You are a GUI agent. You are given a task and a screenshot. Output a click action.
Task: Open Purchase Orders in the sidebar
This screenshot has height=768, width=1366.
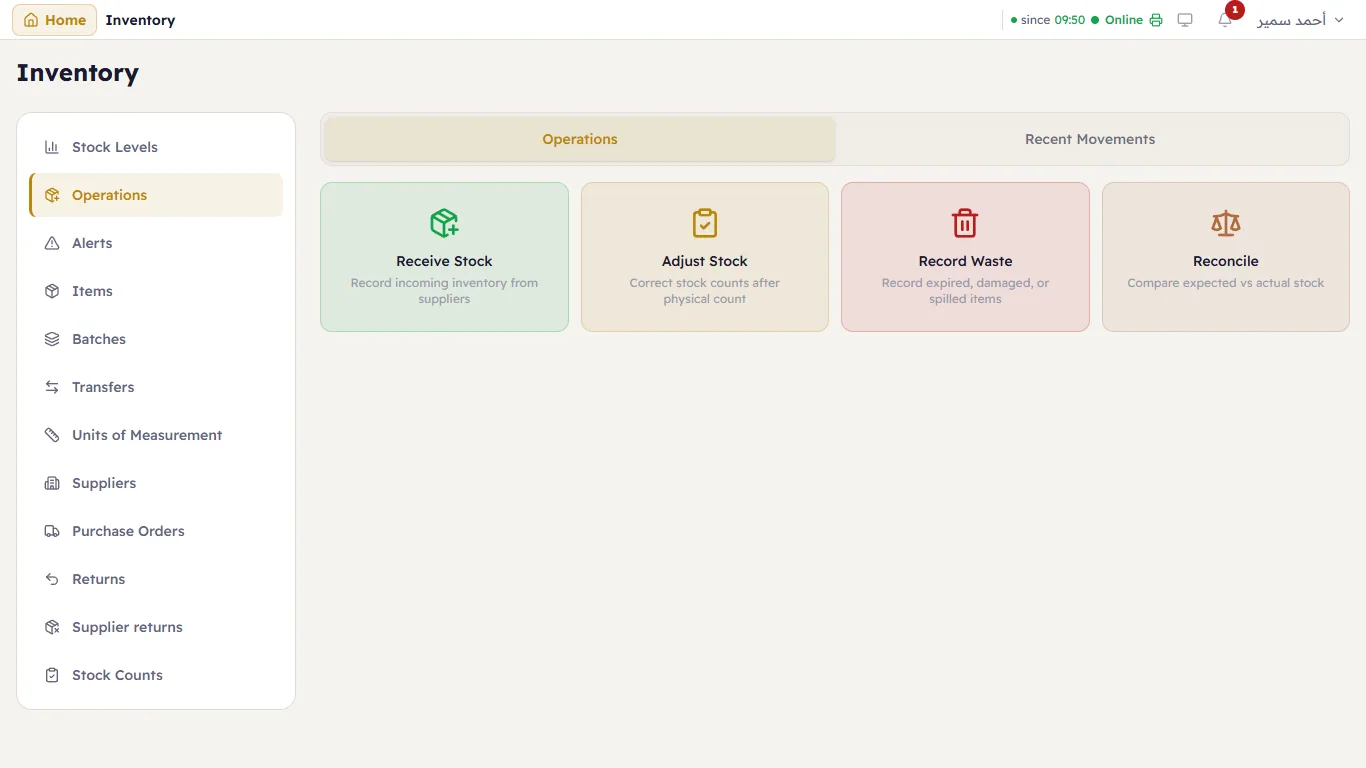coord(156,531)
